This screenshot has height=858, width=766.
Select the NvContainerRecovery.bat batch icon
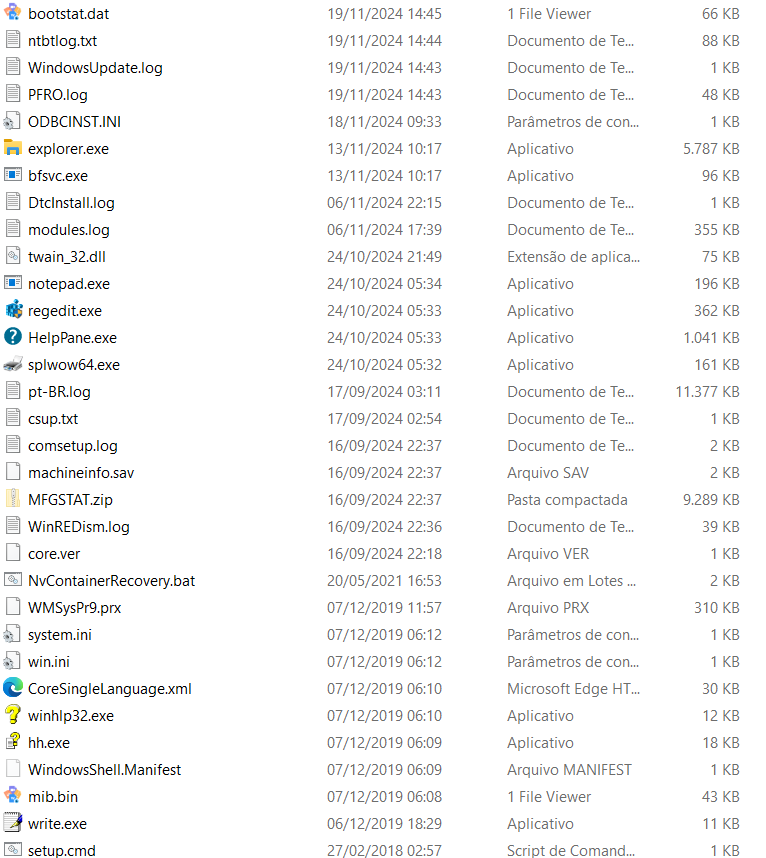pos(13,580)
